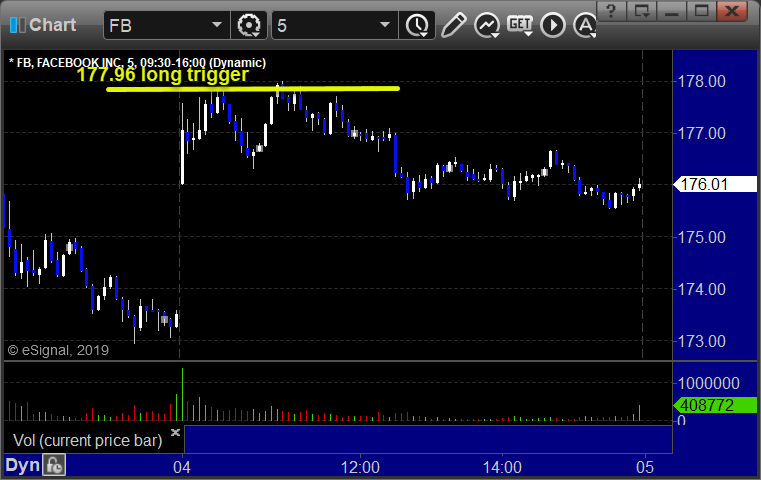This screenshot has height=480, width=761.
Task: Open the chart settings gear icon
Action: click(x=248, y=25)
